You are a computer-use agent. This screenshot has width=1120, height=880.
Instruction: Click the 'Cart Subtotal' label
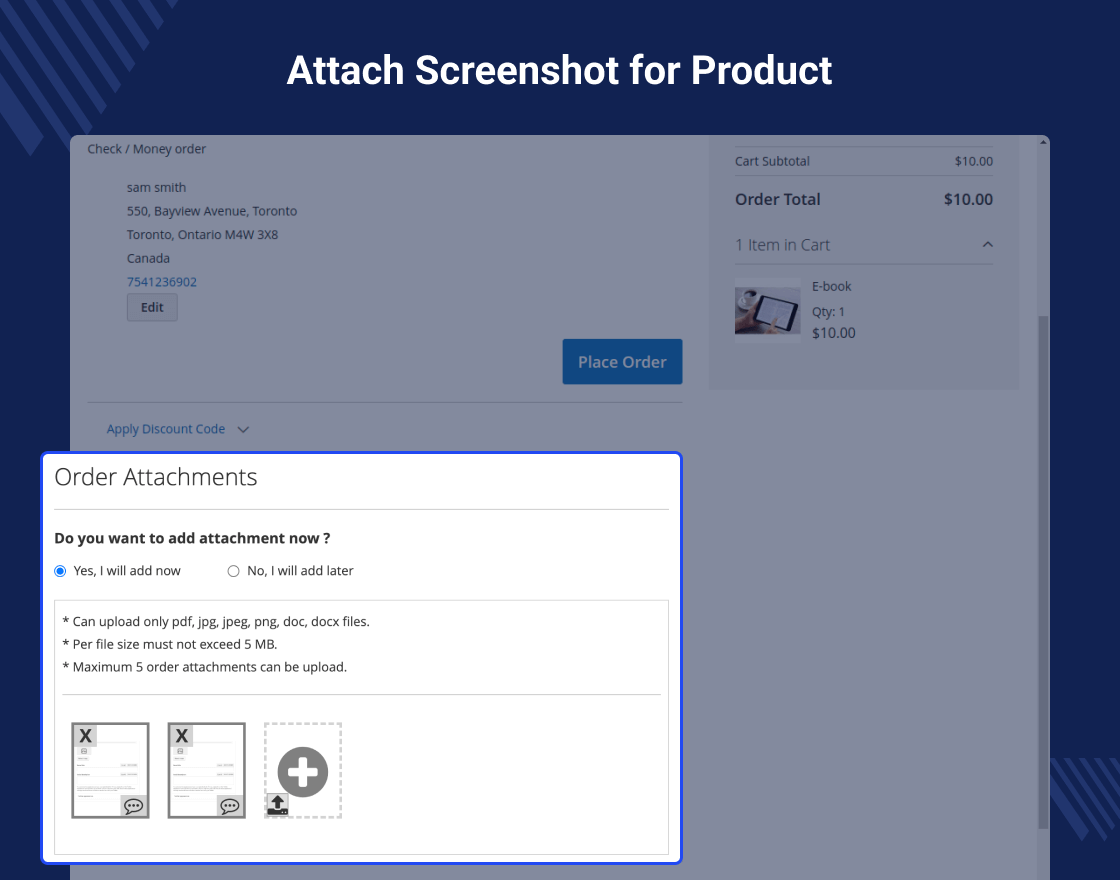click(772, 161)
